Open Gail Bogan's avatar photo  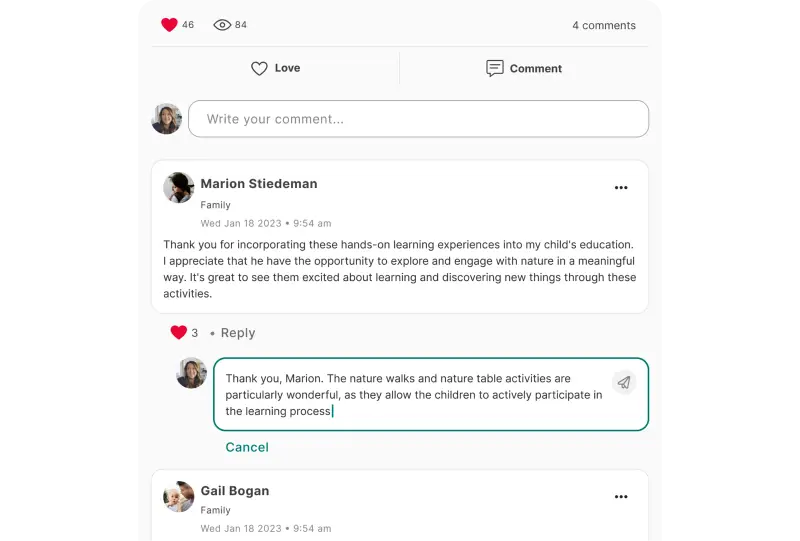(x=179, y=496)
